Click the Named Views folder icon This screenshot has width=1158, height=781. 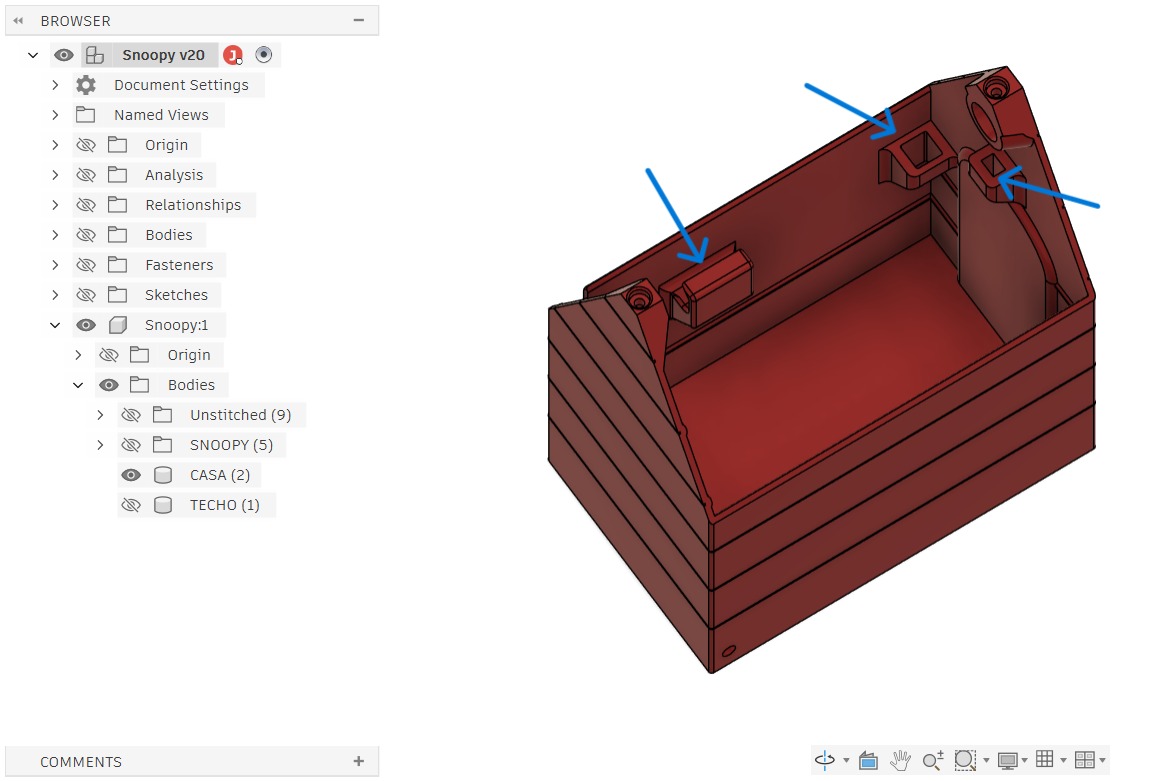pyautogui.click(x=86, y=114)
